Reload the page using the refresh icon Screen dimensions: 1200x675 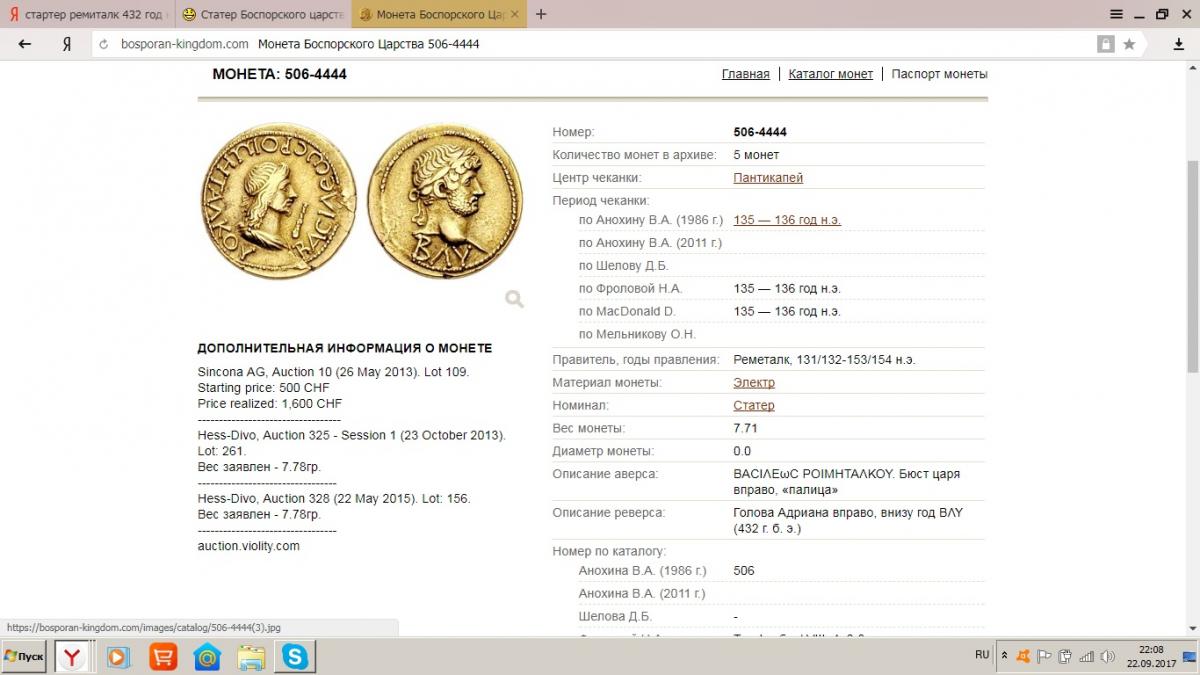103,44
